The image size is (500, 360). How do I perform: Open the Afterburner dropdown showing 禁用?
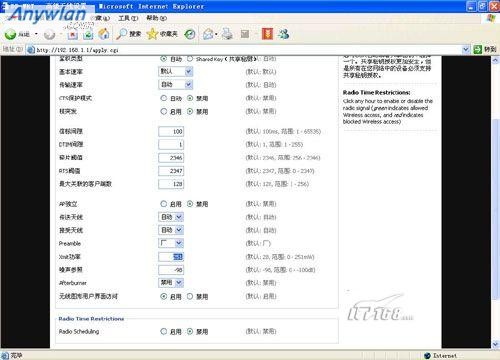pos(171,283)
